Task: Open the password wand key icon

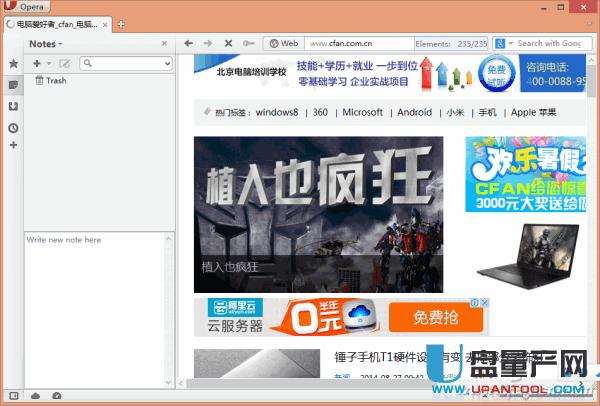Action: click(x=249, y=43)
